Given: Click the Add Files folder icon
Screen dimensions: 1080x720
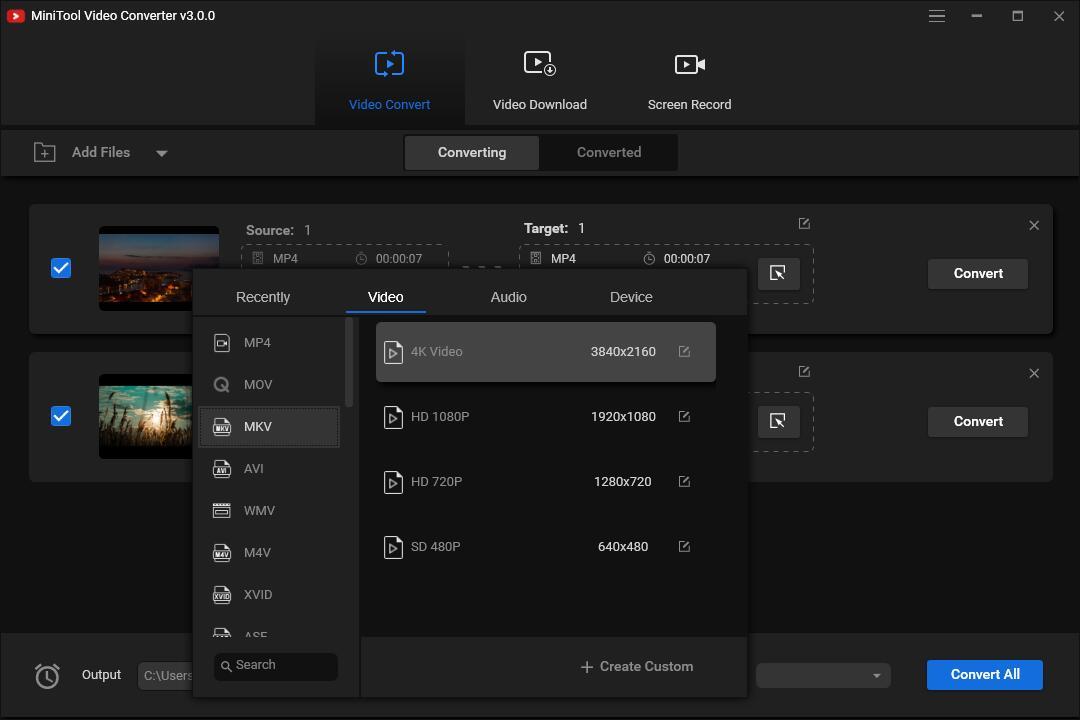Looking at the screenshot, I should point(45,152).
